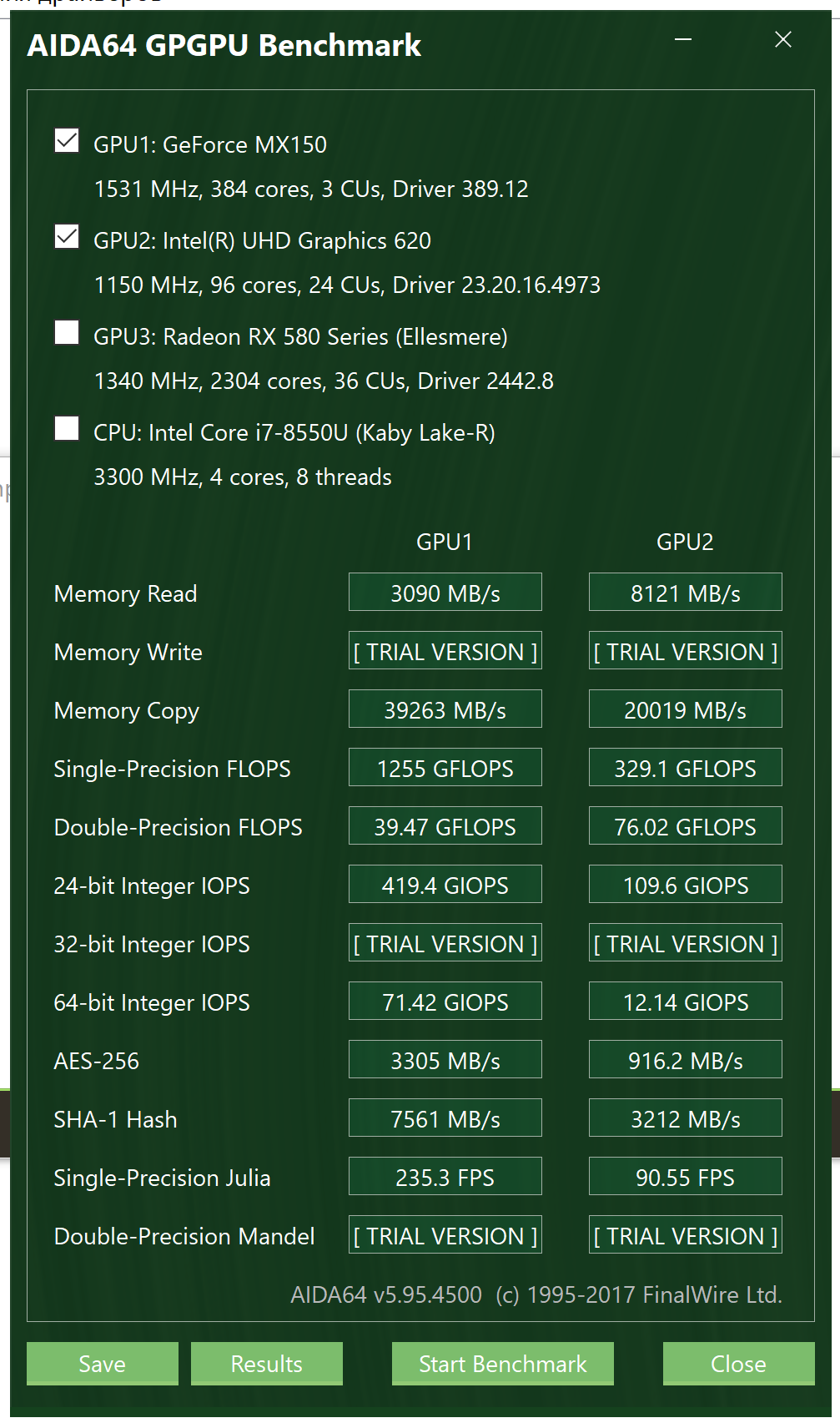The width and height of the screenshot is (840, 1428).
Task: Click the SHA-1 Hash 3212 MB/s result
Action: (x=686, y=1118)
